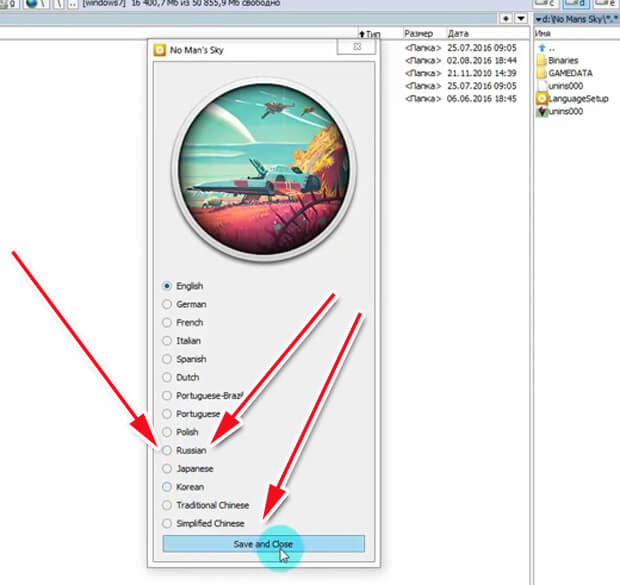This screenshot has height=585, width=620.
Task: Select the blank unins000 data file icon
Action: (542, 86)
